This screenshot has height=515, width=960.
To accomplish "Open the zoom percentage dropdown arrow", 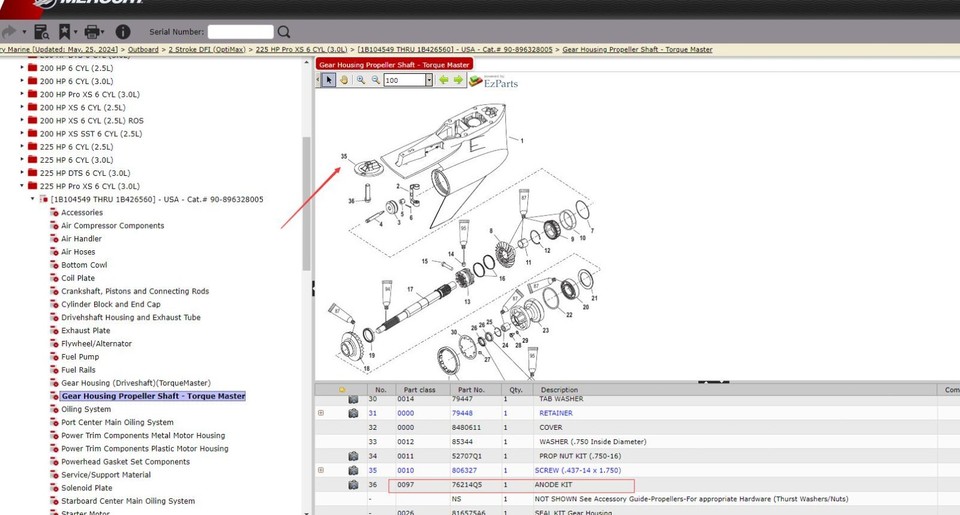I will [427, 80].
